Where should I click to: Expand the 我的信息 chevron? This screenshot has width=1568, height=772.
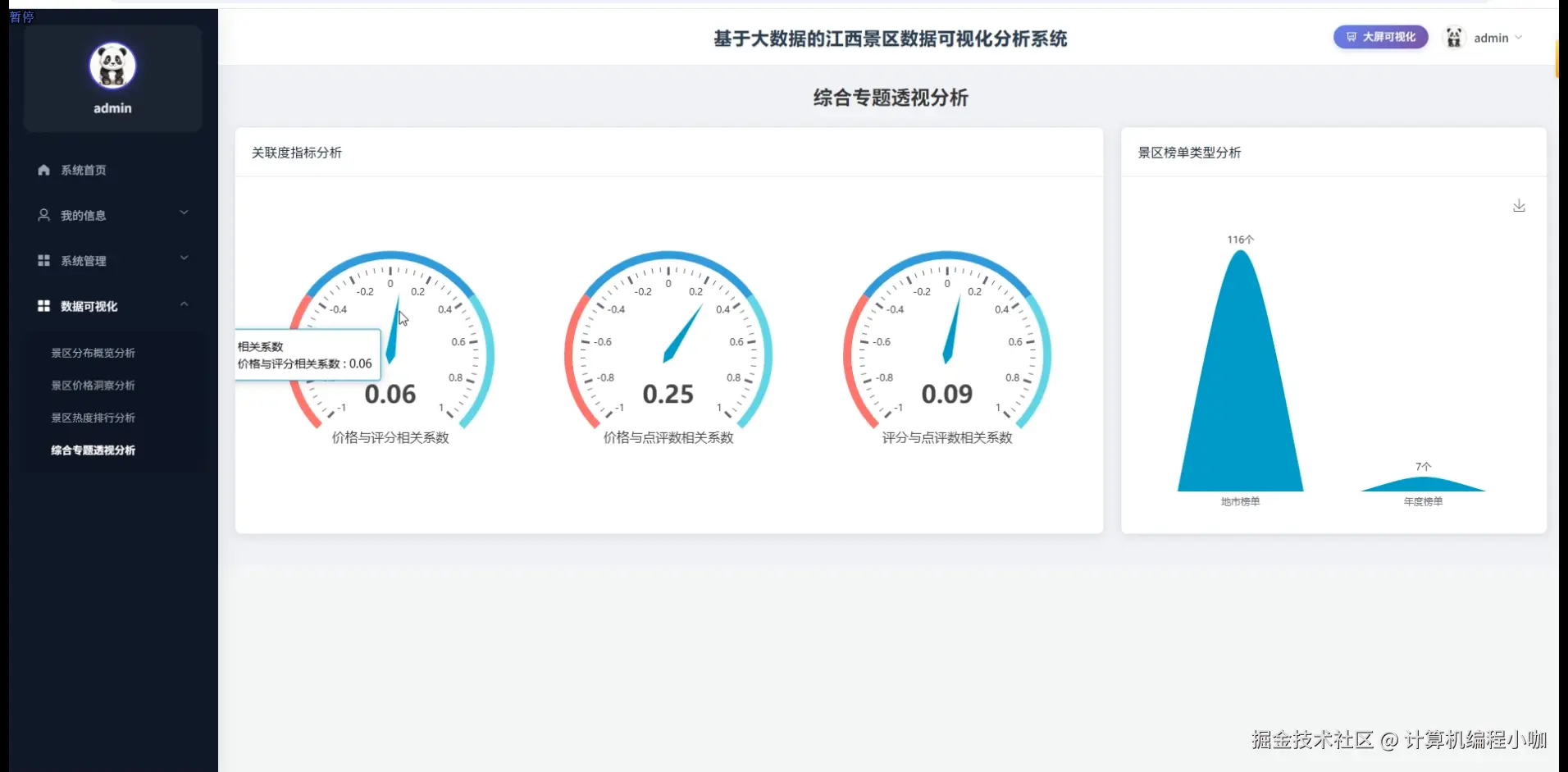point(184,212)
